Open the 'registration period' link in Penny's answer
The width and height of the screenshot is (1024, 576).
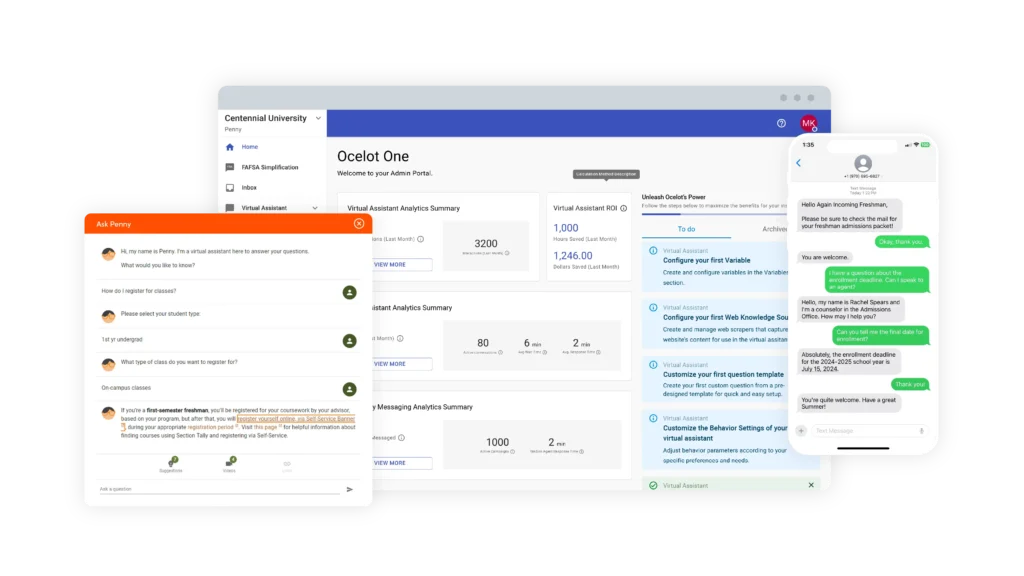[x=210, y=427]
